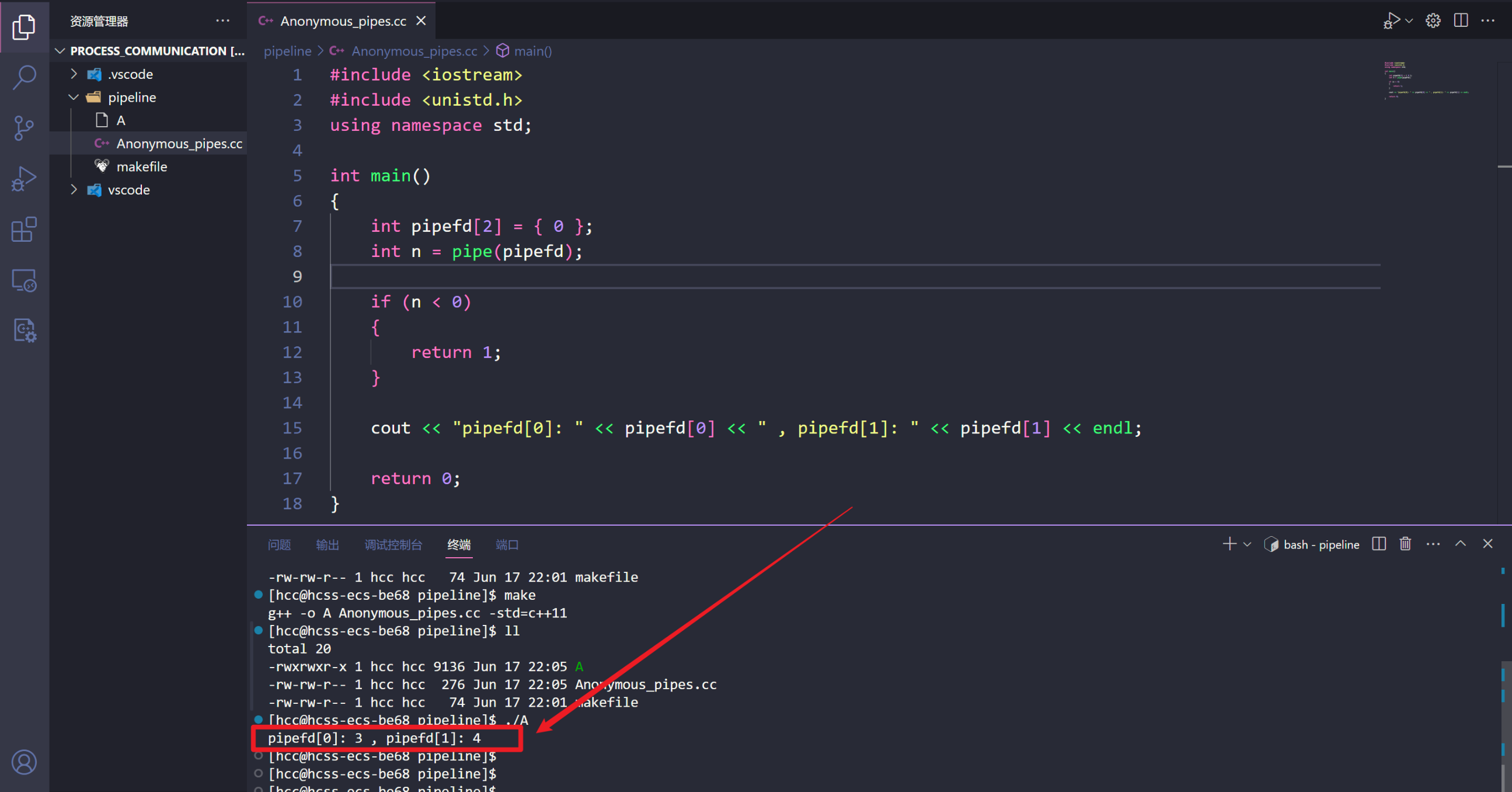Viewport: 1512px width, 792px height.
Task: Open the makefile in the explorer
Action: pos(141,166)
